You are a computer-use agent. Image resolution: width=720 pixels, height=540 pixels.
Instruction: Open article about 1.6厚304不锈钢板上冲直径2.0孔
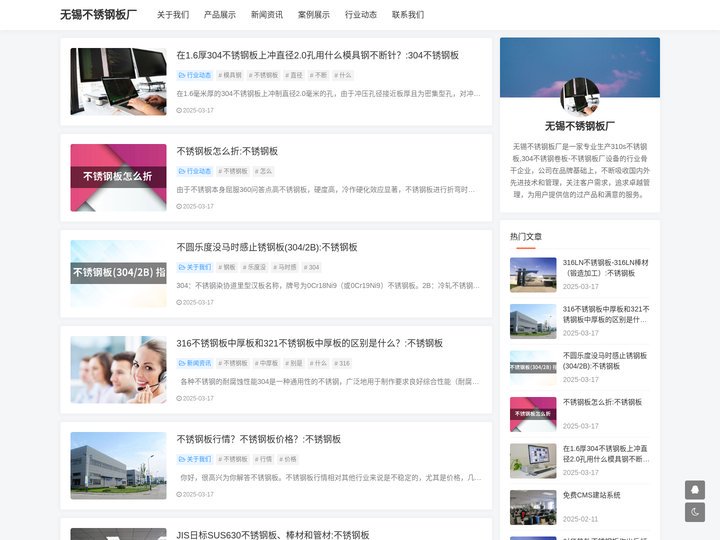coord(318,55)
